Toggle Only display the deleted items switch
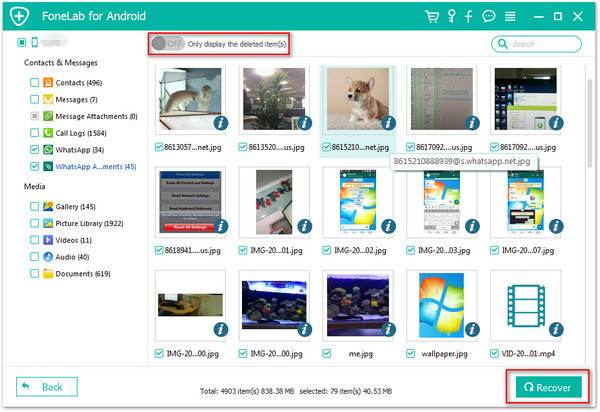The image size is (600, 412). 168,44
